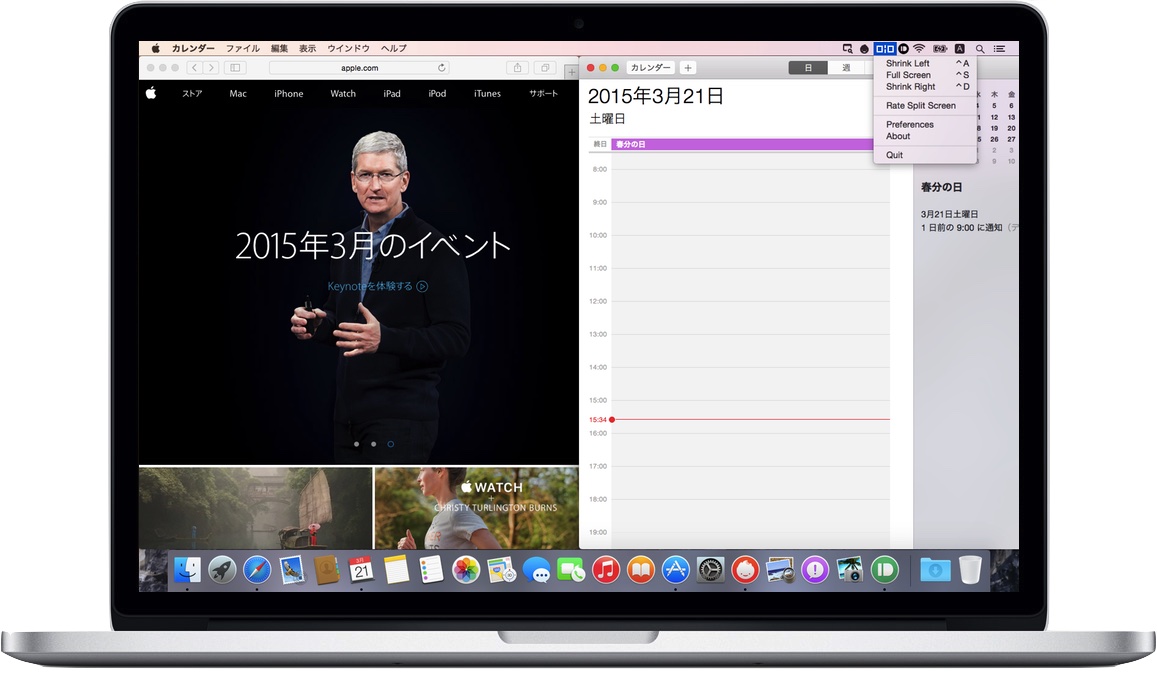Open 表示 menu
This screenshot has width=1157, height=677.
pos(307,48)
